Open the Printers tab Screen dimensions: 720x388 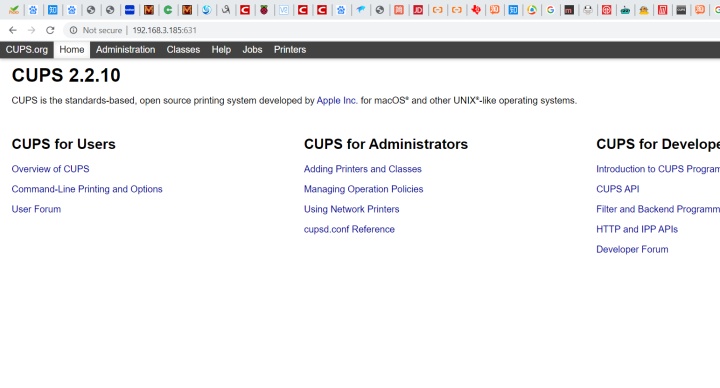[290, 50]
